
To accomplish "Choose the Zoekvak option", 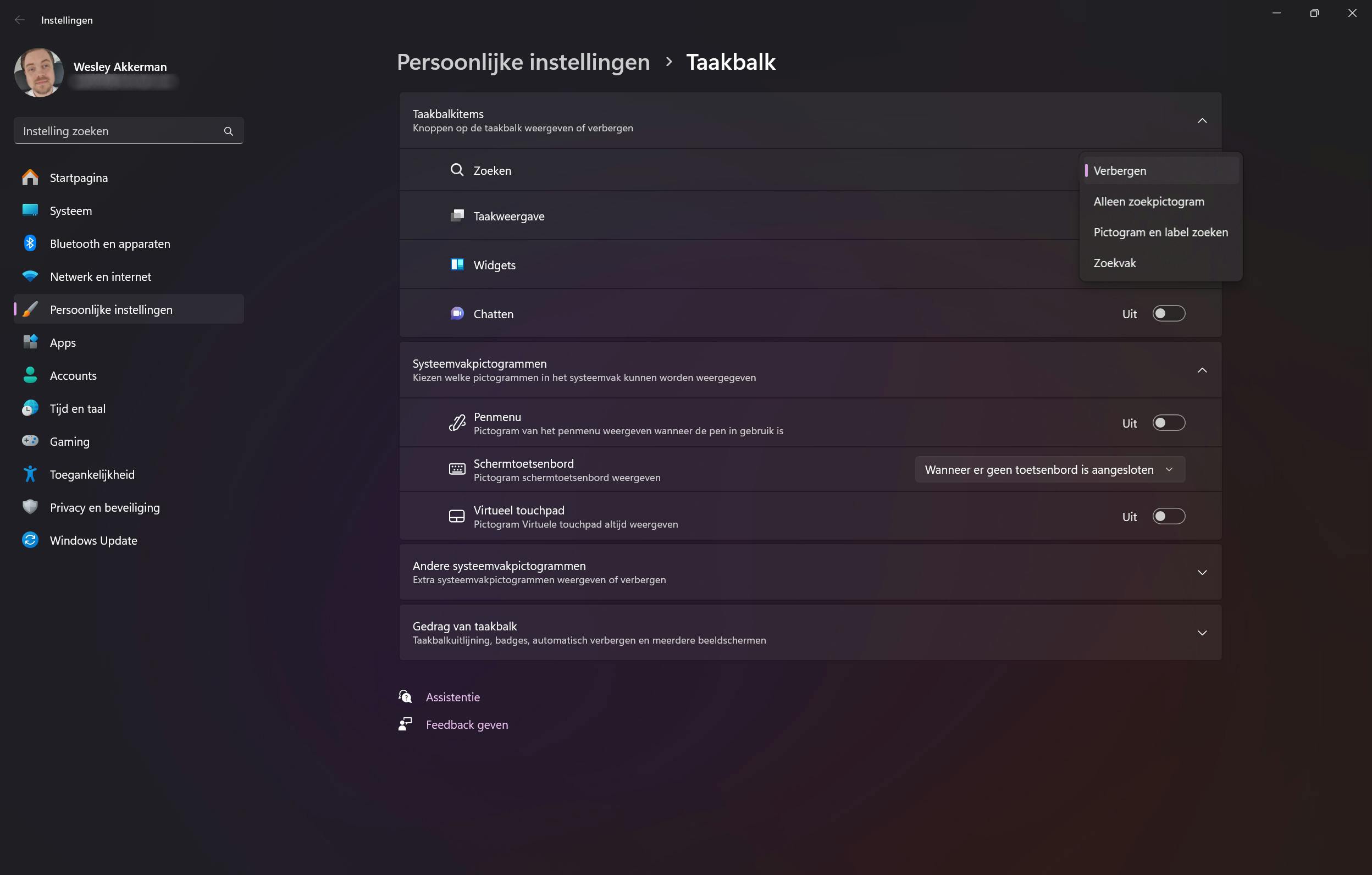I will click(x=1114, y=263).
